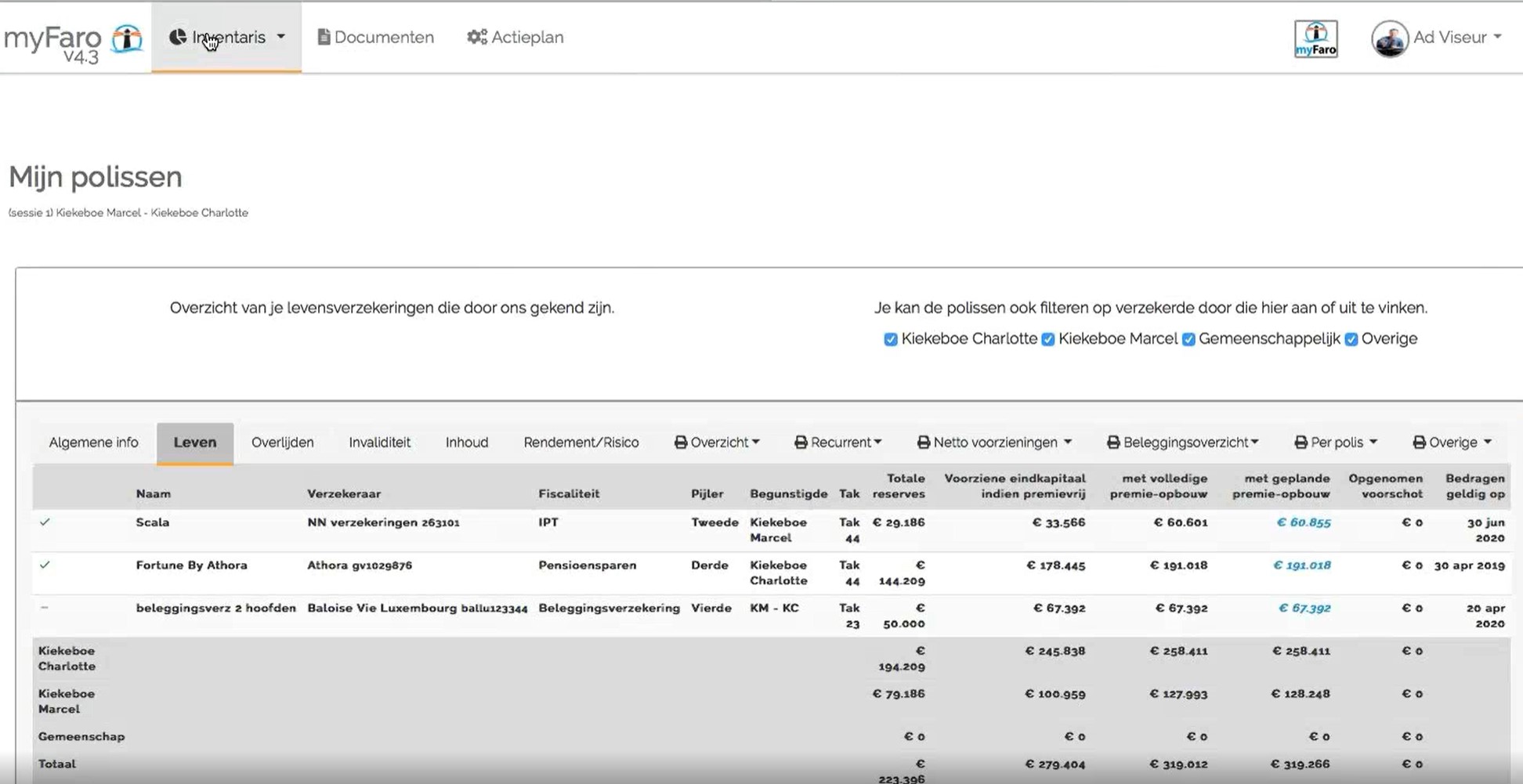Click the NN verzekeringen 263101 cell
The height and width of the screenshot is (784, 1523).
pyautogui.click(x=383, y=522)
